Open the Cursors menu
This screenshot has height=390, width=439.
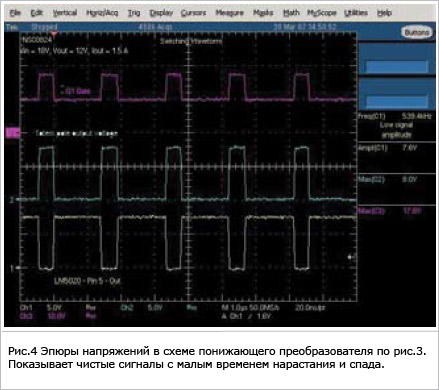click(193, 13)
